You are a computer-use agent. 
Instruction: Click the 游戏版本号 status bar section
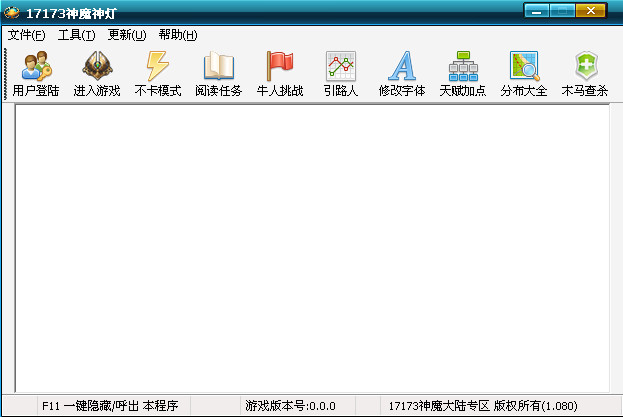[x=290, y=406]
